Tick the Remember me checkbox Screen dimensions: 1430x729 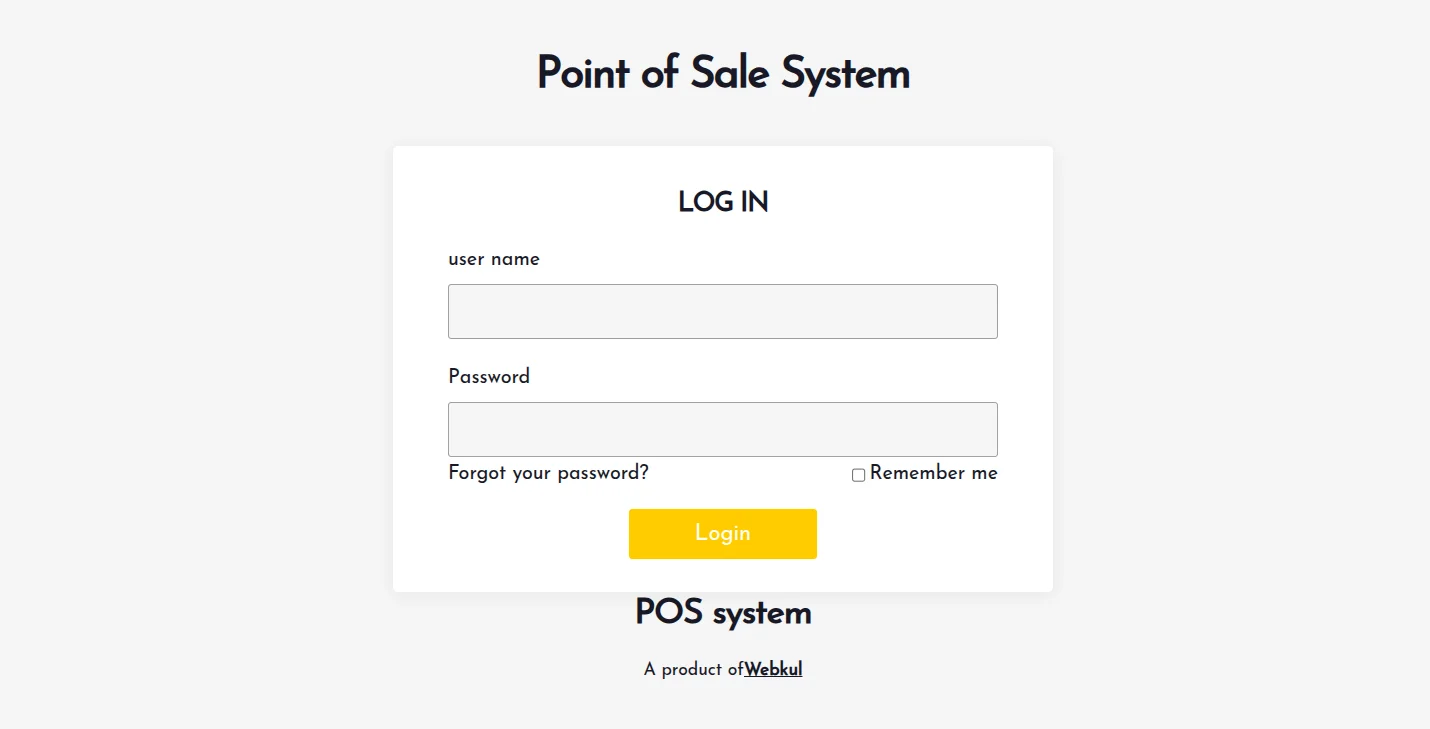pos(858,475)
